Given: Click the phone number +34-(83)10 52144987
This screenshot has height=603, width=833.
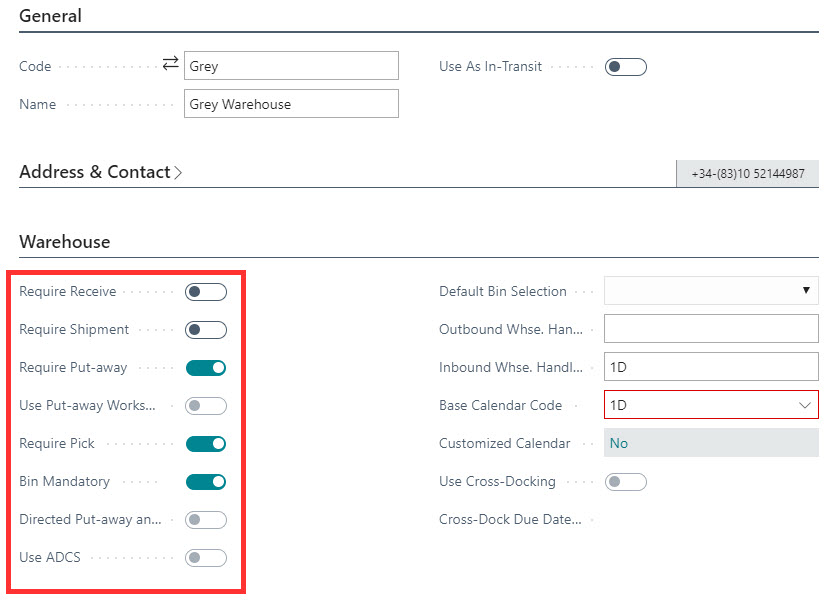Looking at the screenshot, I should [x=747, y=174].
